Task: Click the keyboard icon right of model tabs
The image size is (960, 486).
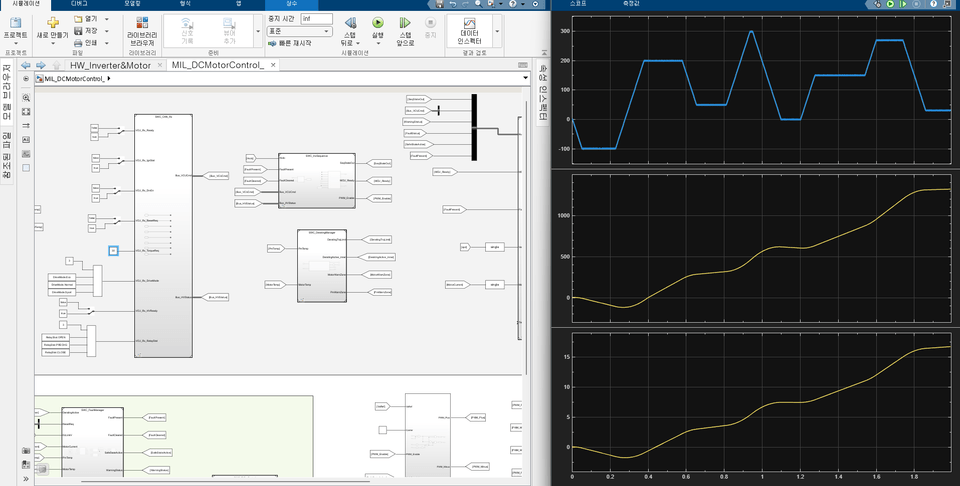Action: point(523,65)
